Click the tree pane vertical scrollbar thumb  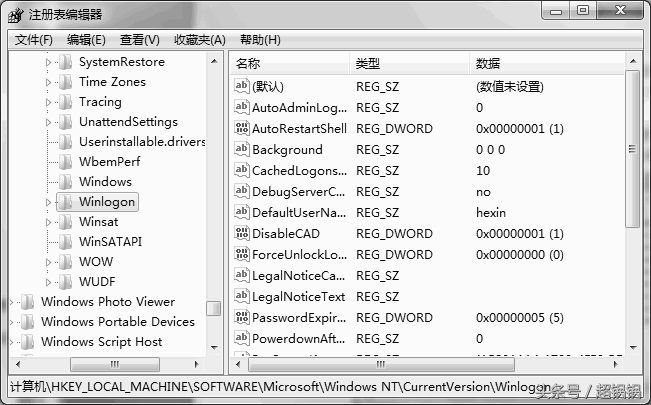coord(214,308)
